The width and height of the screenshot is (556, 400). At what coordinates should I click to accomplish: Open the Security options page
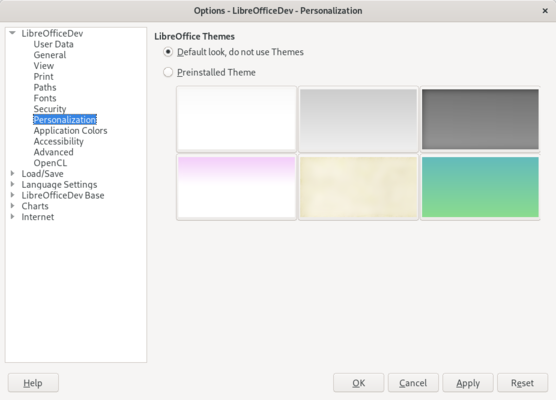(x=50, y=109)
